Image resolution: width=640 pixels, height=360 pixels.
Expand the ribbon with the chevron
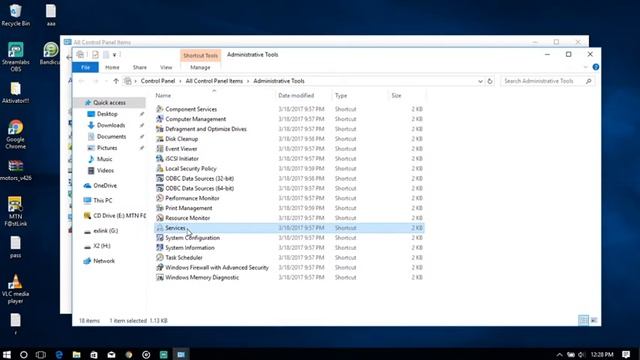(586, 67)
